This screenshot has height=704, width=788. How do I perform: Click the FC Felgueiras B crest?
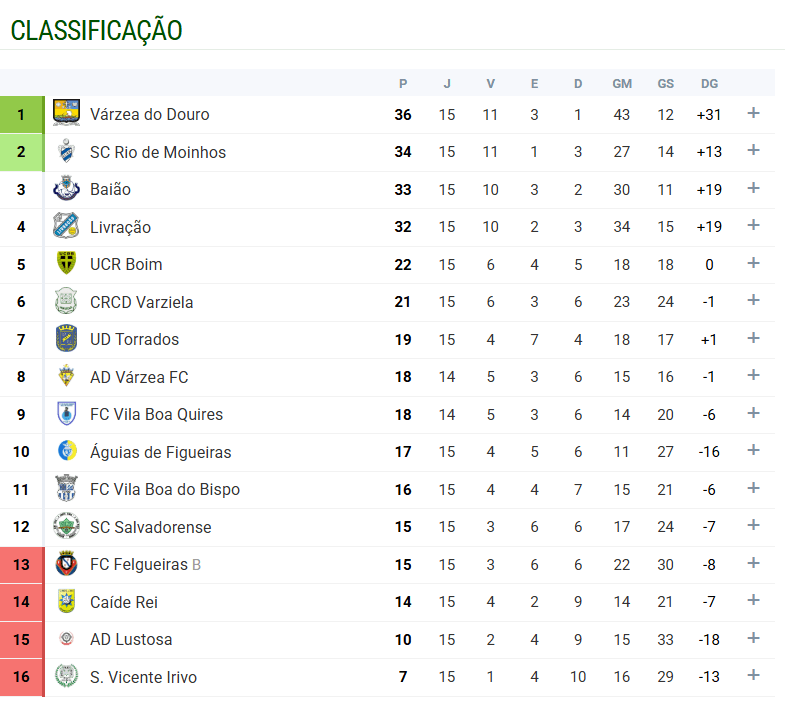(x=66, y=564)
